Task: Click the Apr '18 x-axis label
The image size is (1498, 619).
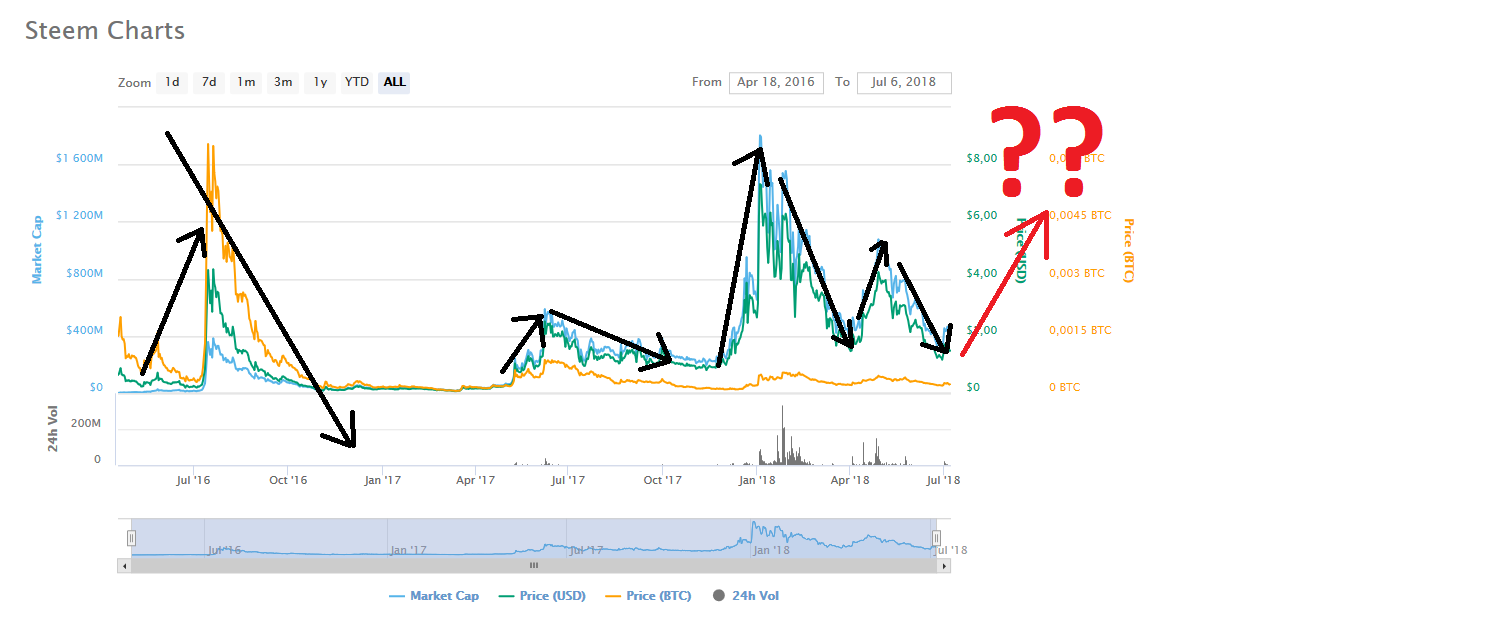Action: point(850,480)
